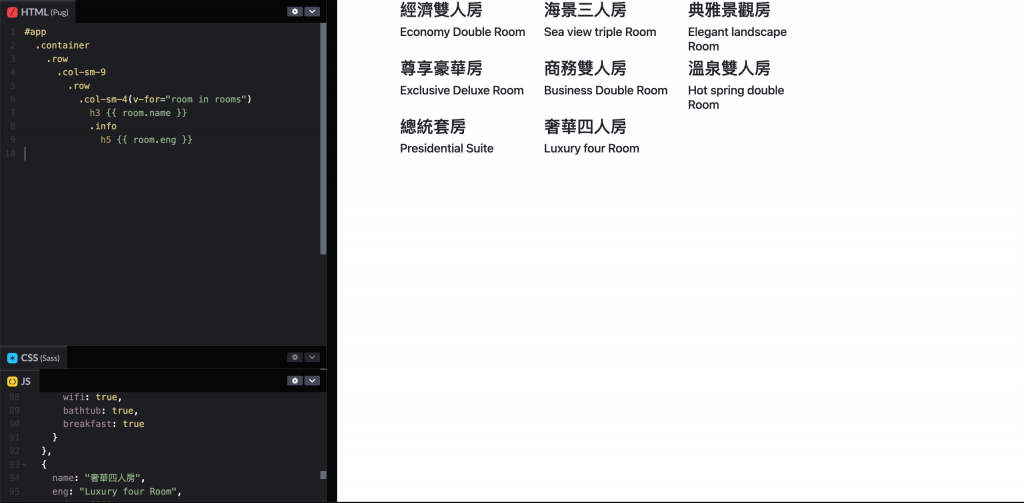Click the 總統套房 heading
The image size is (1024, 503).
[432, 126]
